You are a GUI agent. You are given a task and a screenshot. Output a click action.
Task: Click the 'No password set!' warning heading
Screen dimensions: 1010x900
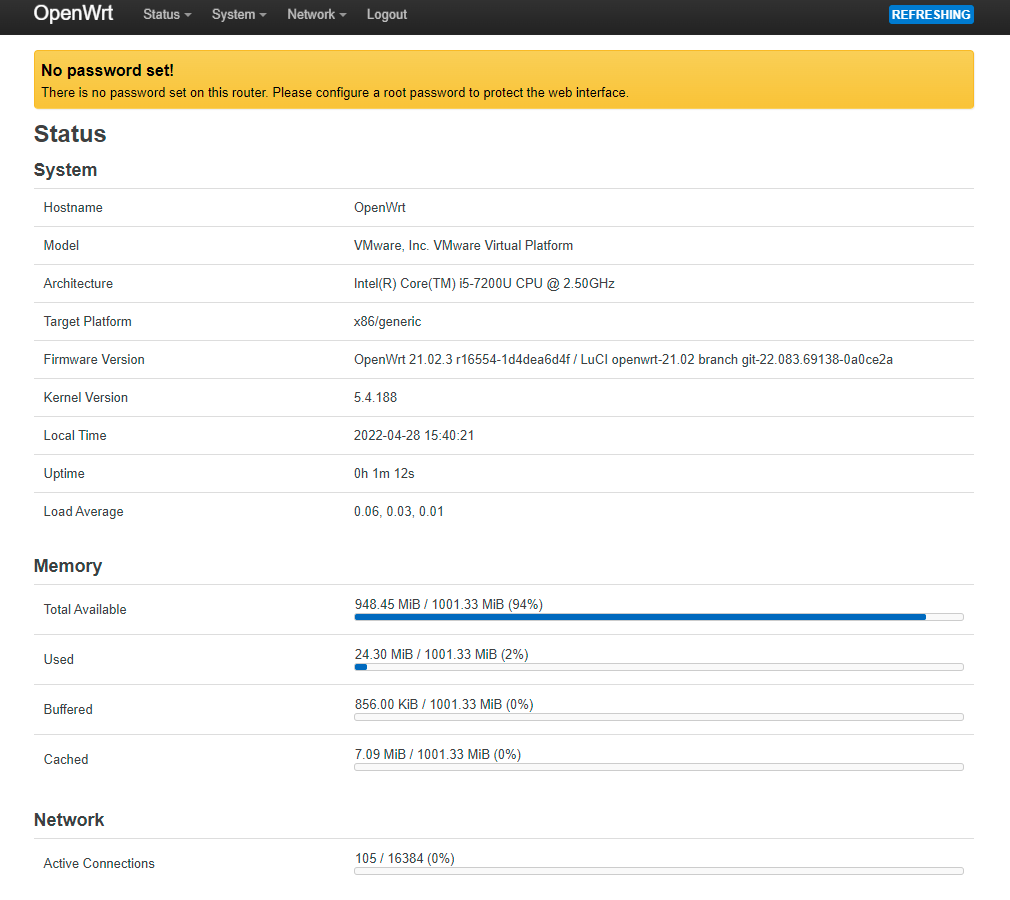point(107,70)
